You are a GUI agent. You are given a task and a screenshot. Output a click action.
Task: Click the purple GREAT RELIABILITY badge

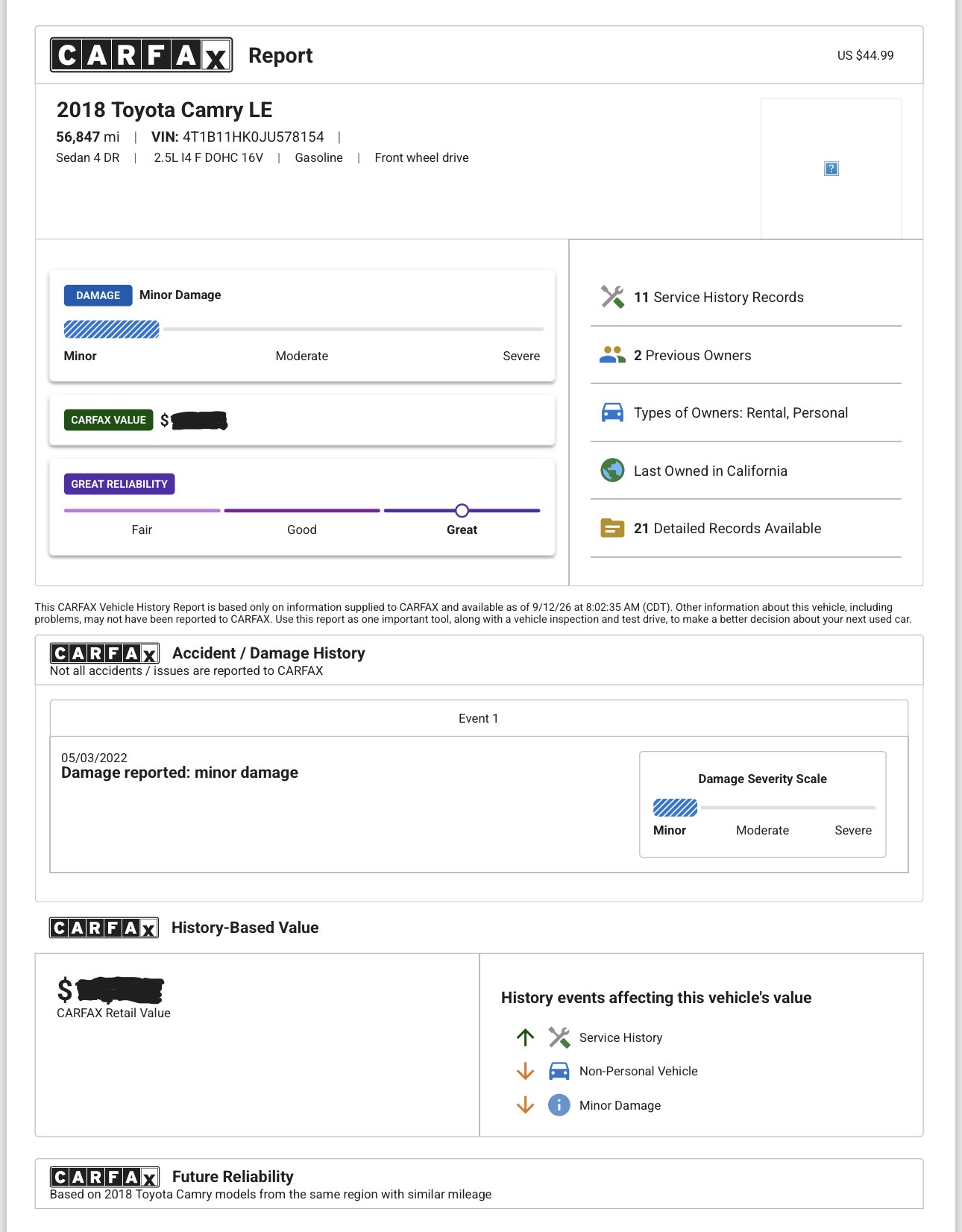coord(119,484)
